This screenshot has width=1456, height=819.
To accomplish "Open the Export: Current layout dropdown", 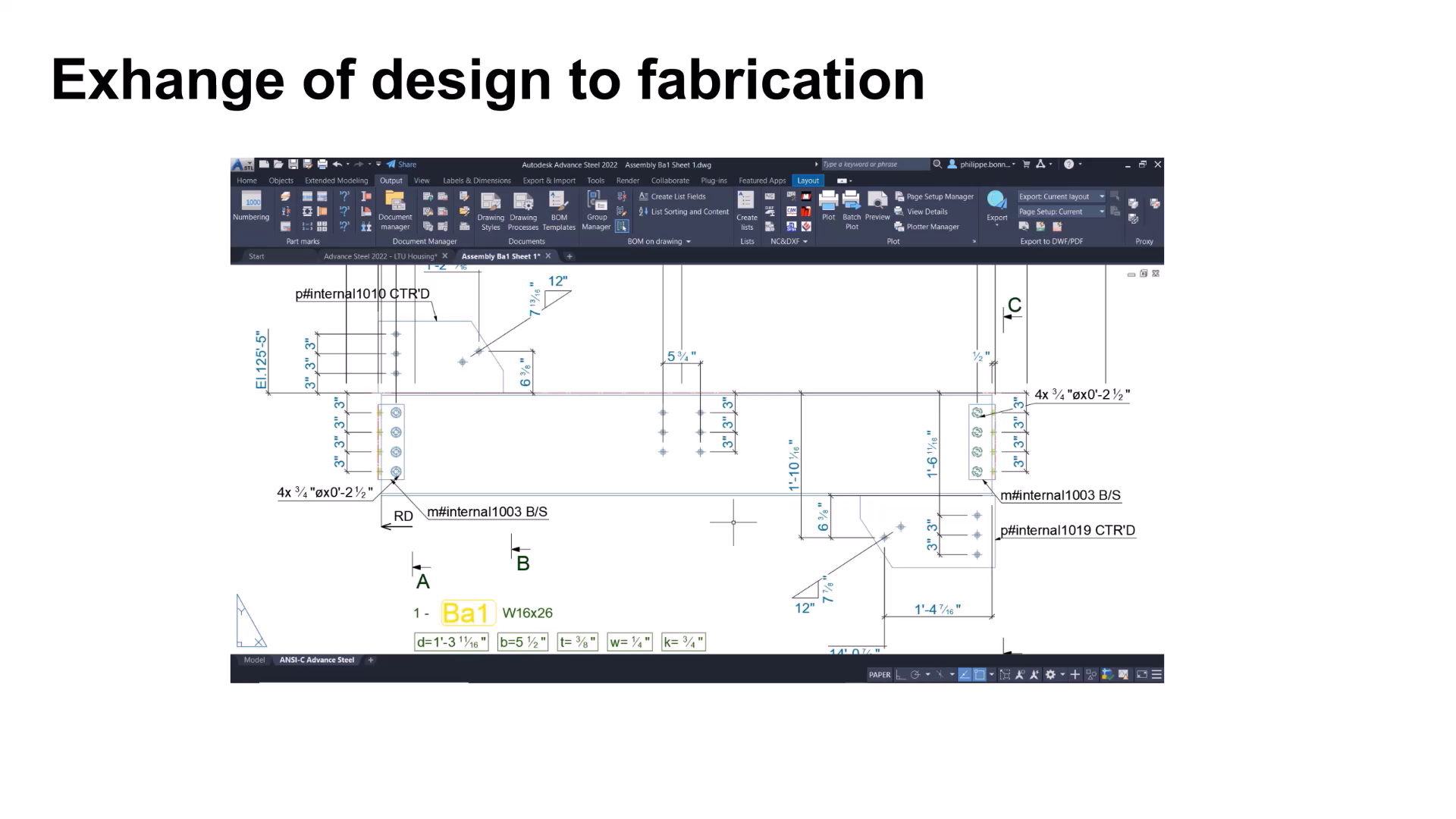I will [x=1061, y=196].
